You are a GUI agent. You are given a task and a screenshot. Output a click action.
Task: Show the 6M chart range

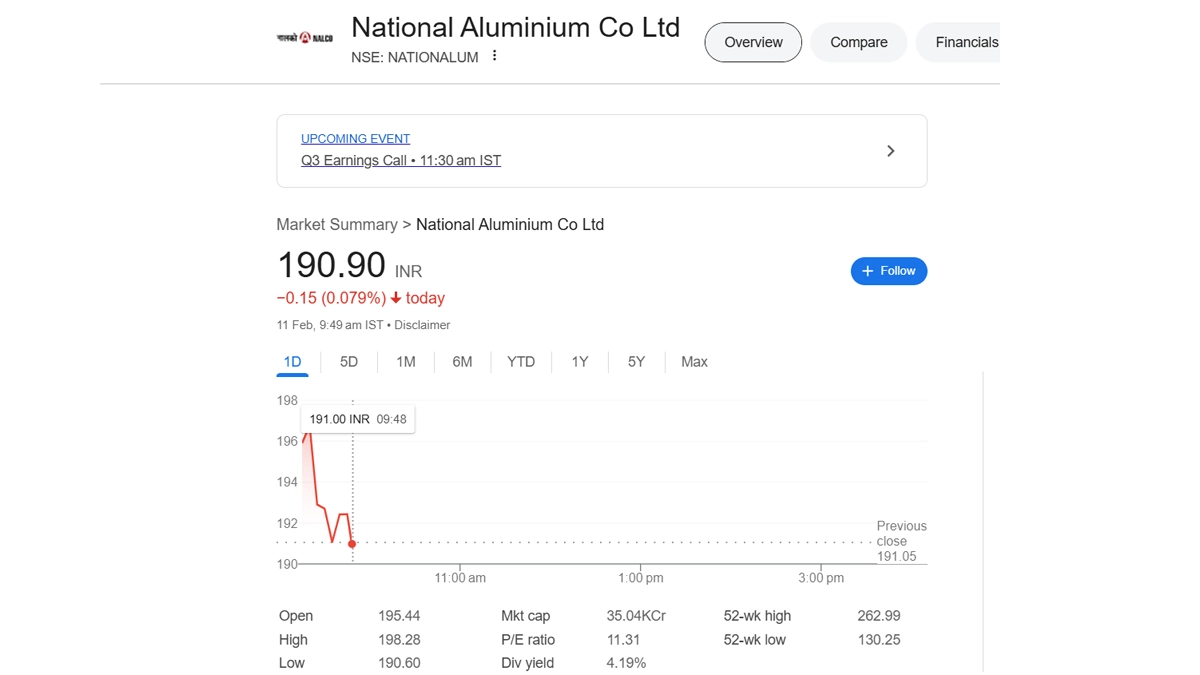(x=462, y=362)
